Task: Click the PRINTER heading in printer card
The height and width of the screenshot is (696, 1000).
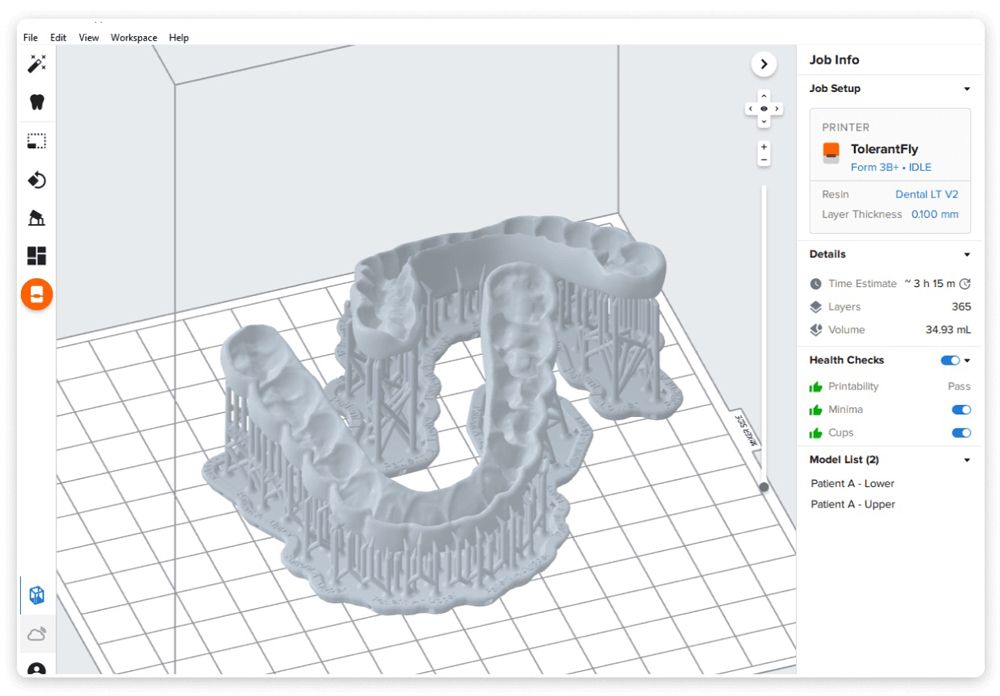Action: (845, 127)
